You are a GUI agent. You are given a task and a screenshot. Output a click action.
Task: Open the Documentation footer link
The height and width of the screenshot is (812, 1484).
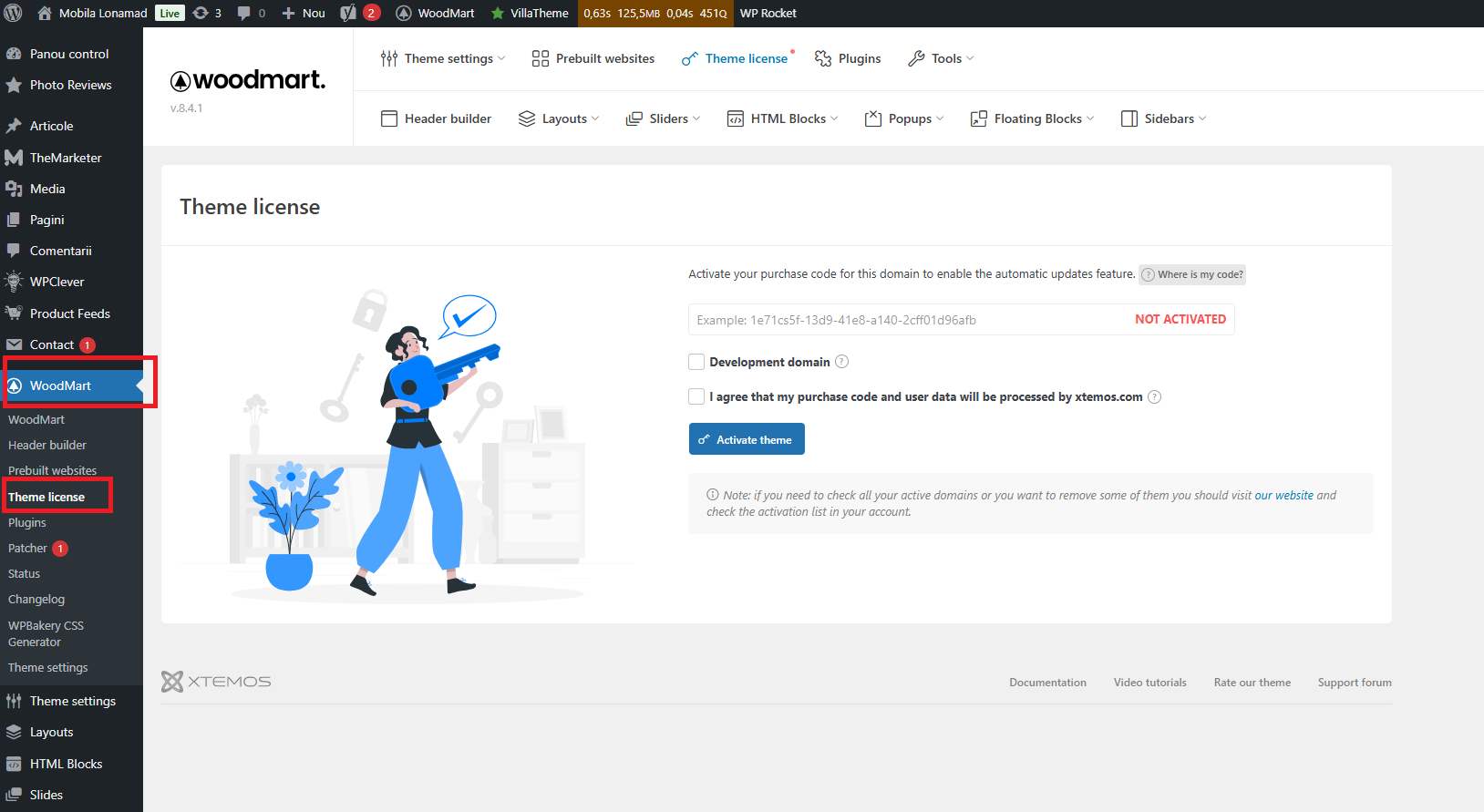[x=1047, y=683]
